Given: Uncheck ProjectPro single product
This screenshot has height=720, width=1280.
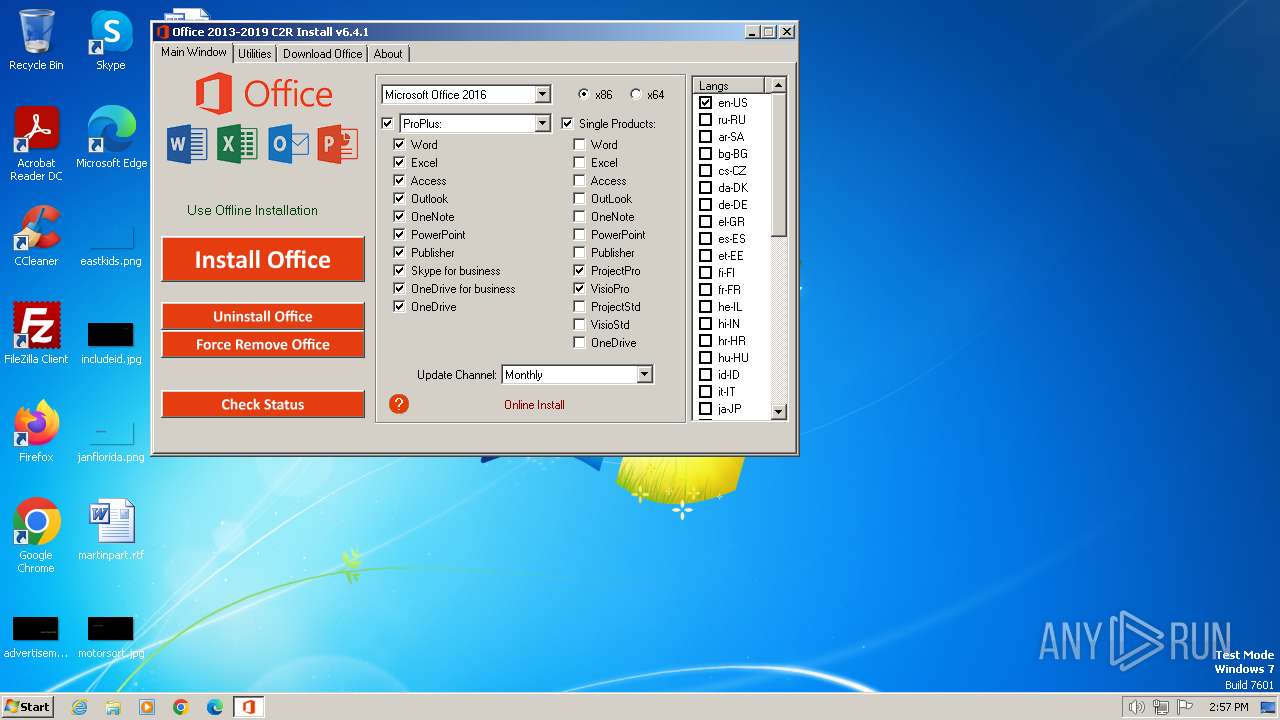Looking at the screenshot, I should [x=579, y=270].
